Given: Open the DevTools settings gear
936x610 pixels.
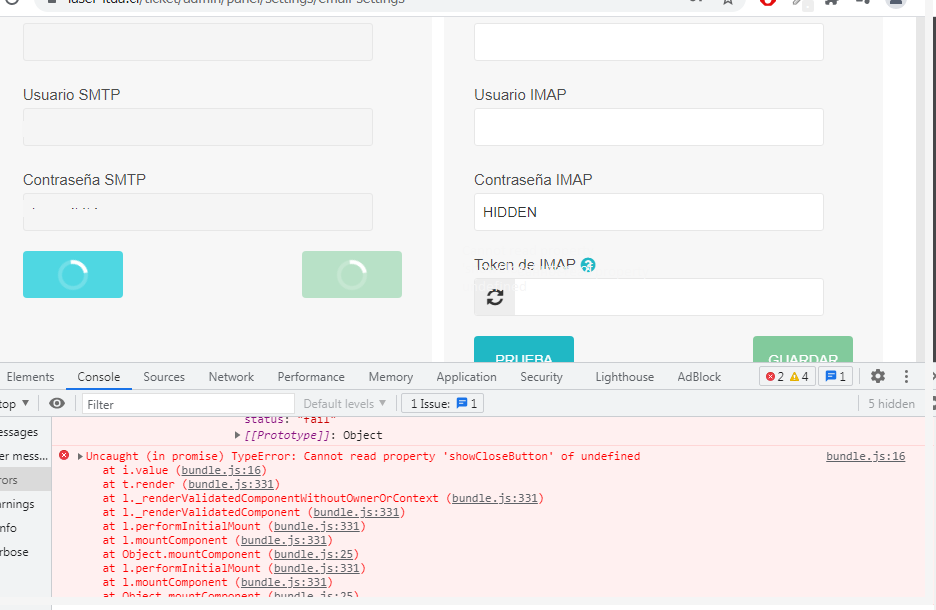Looking at the screenshot, I should pos(877,376).
